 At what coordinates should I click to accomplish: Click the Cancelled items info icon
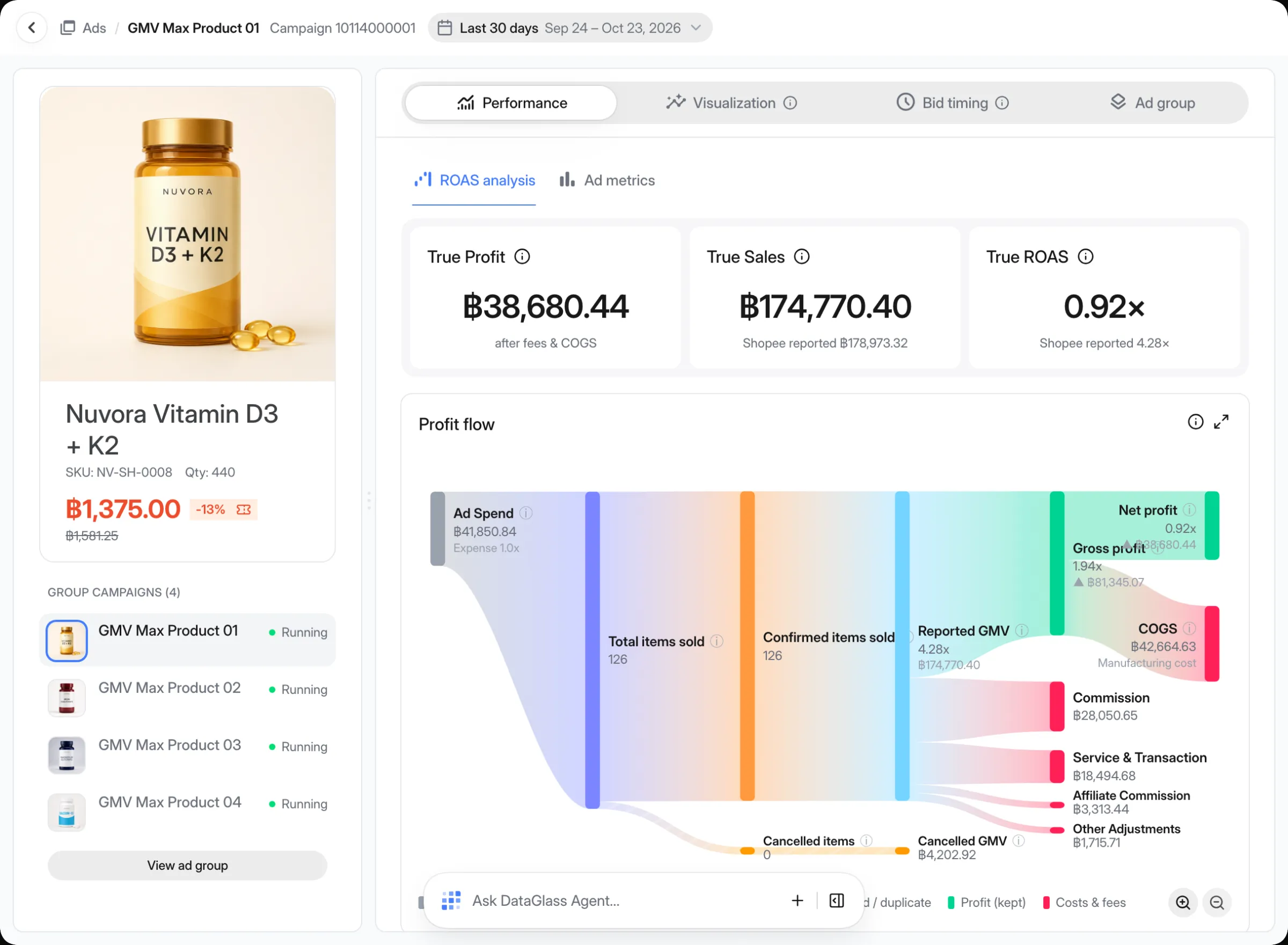coord(867,840)
